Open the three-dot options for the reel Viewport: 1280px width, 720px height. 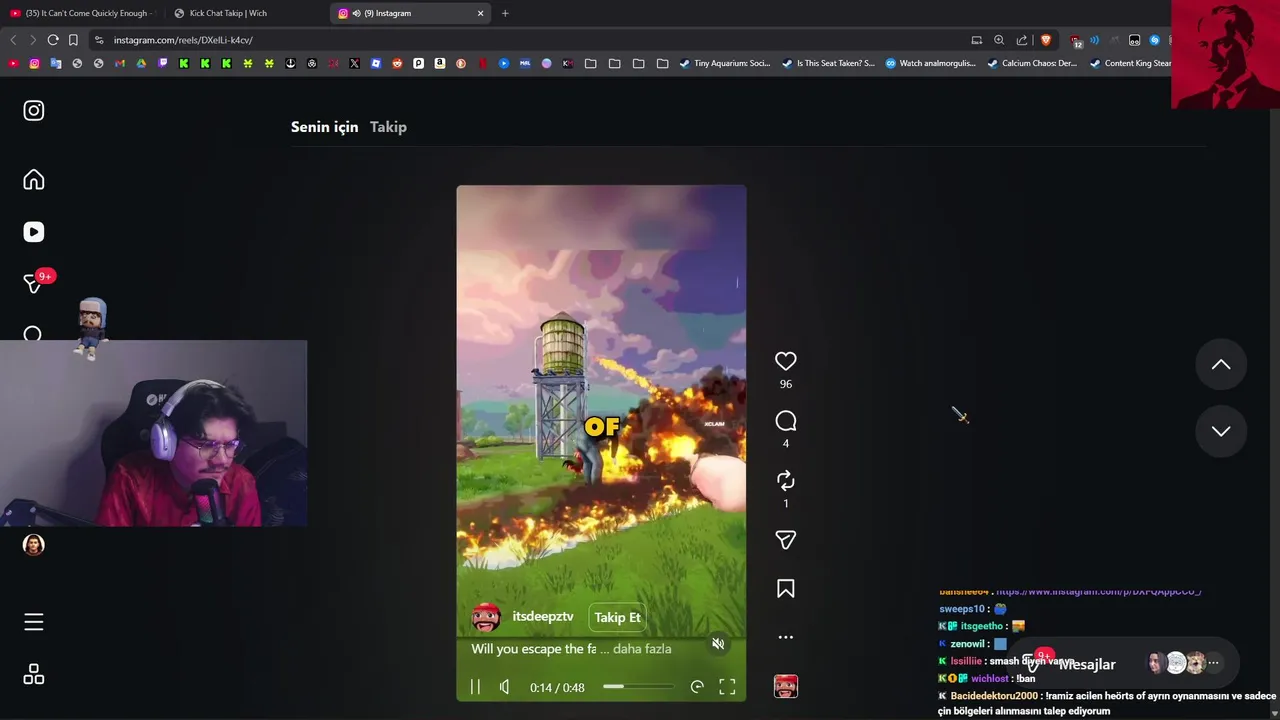786,637
